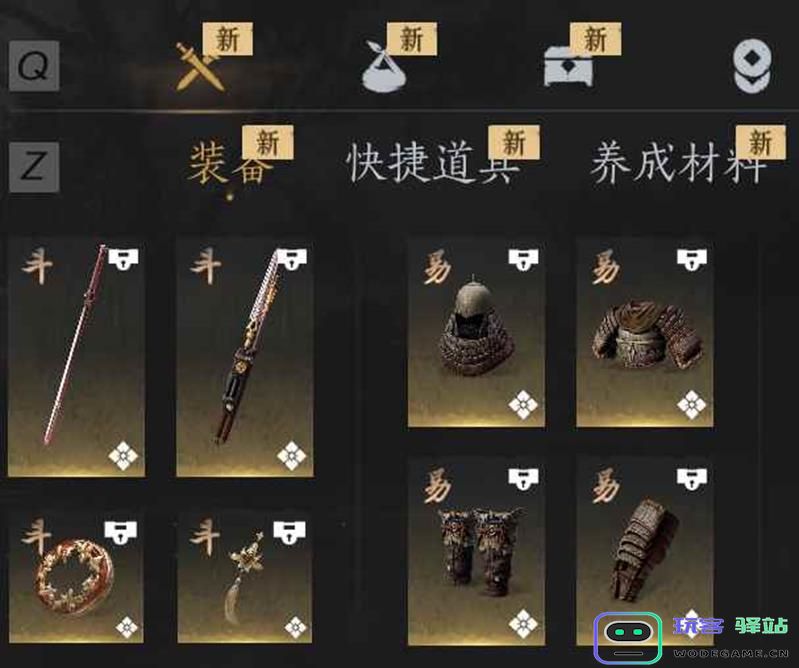
Task: Toggle the lock icon on the ring card
Action: (x=120, y=532)
